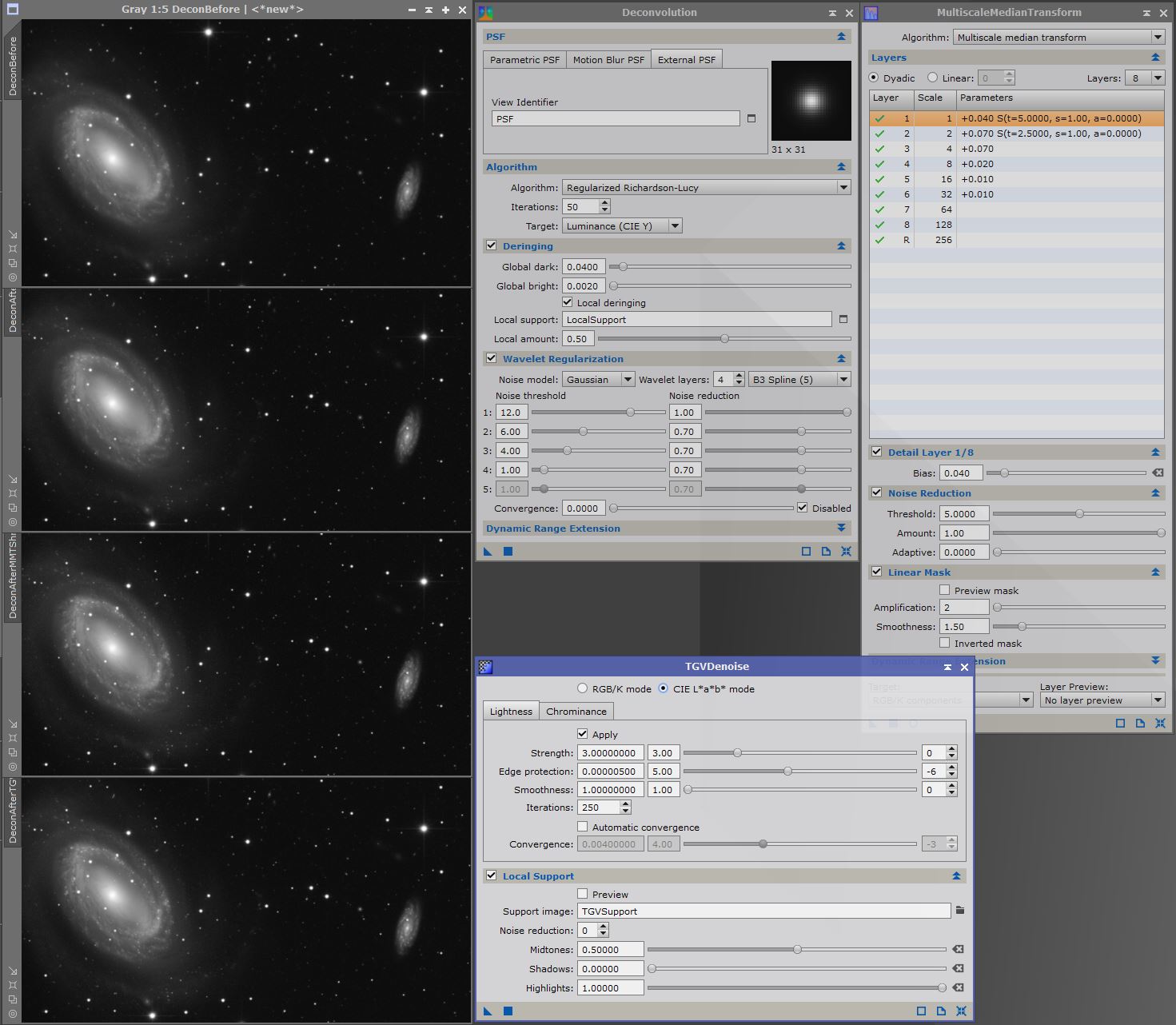1176x1025 pixels.
Task: Switch to the Parametric PSF tab
Action: [524, 60]
